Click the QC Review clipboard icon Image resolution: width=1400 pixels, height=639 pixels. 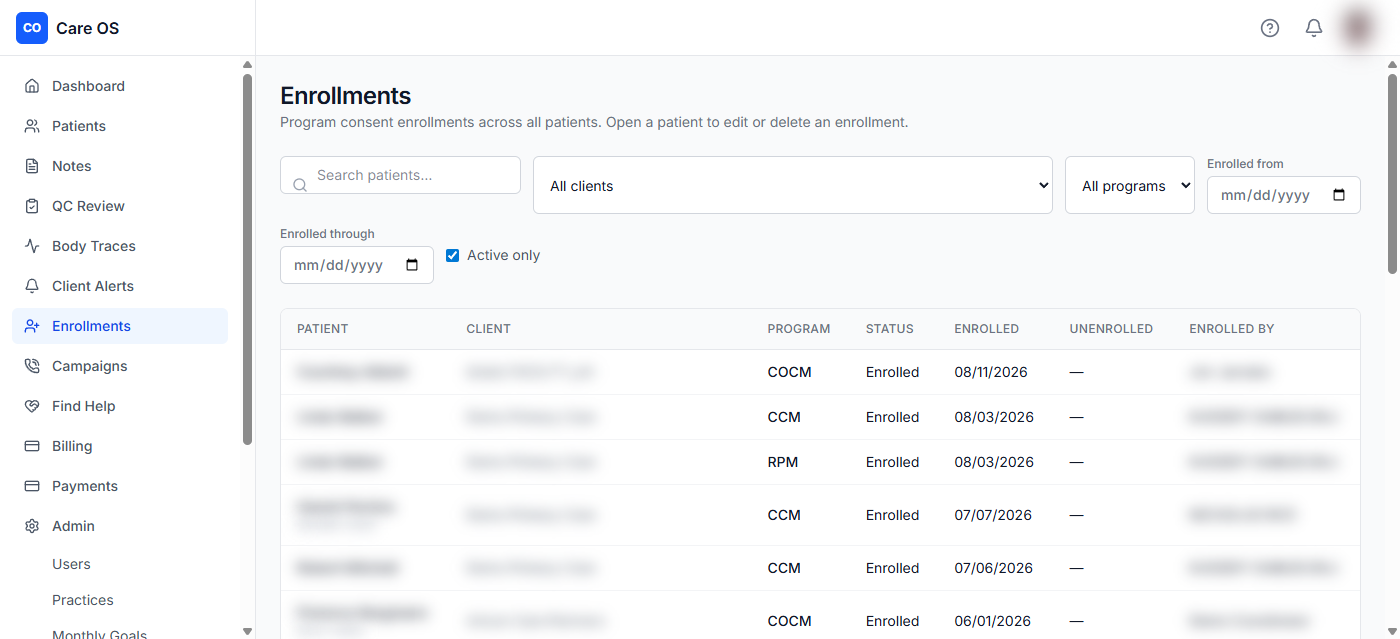(x=32, y=206)
